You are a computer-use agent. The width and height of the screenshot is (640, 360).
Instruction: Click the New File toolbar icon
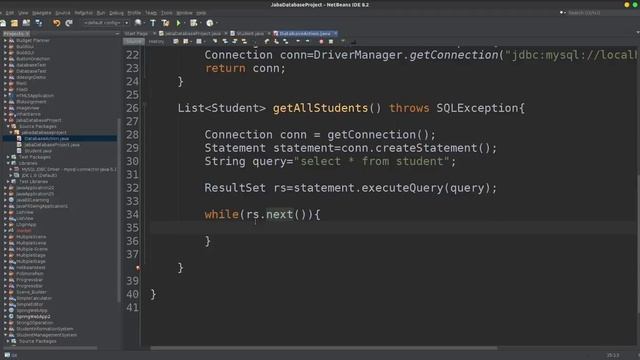[3, 23]
